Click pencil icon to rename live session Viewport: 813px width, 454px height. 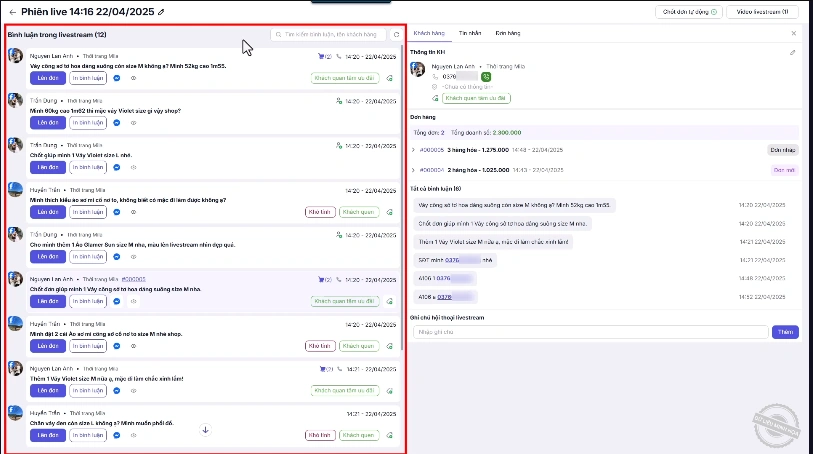pos(161,12)
